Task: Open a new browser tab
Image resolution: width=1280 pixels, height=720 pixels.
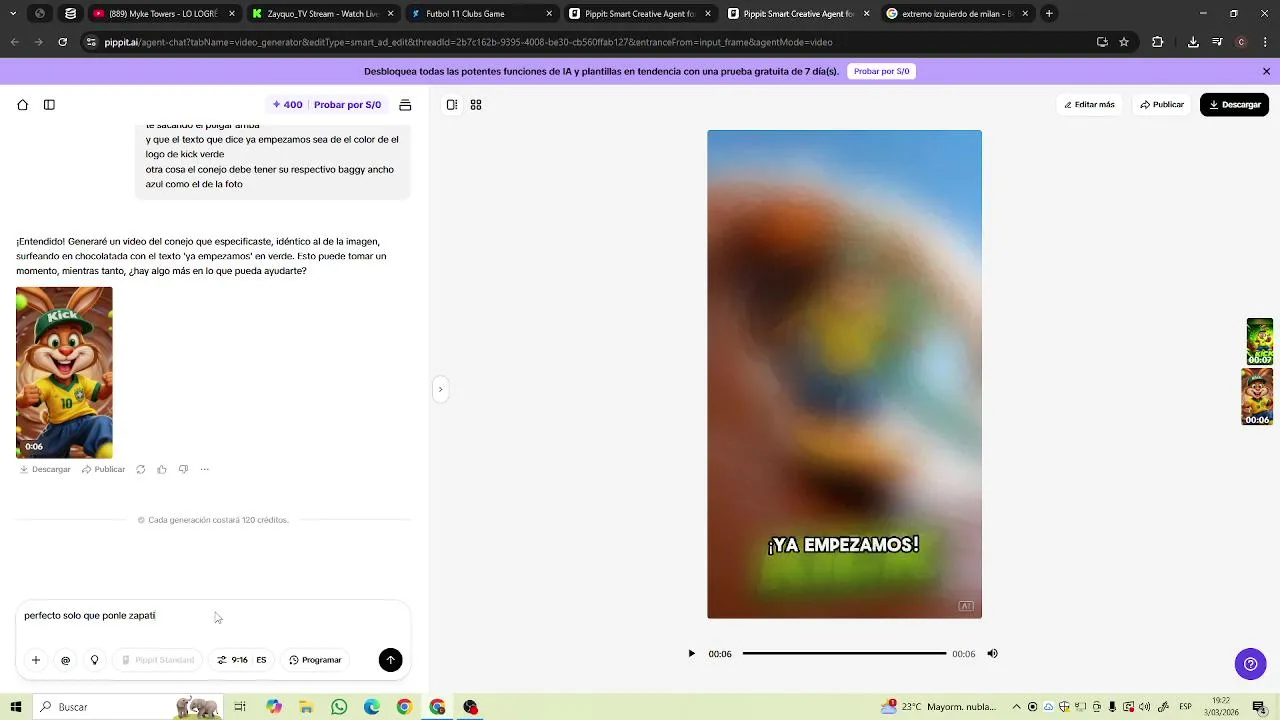Action: point(1049,14)
